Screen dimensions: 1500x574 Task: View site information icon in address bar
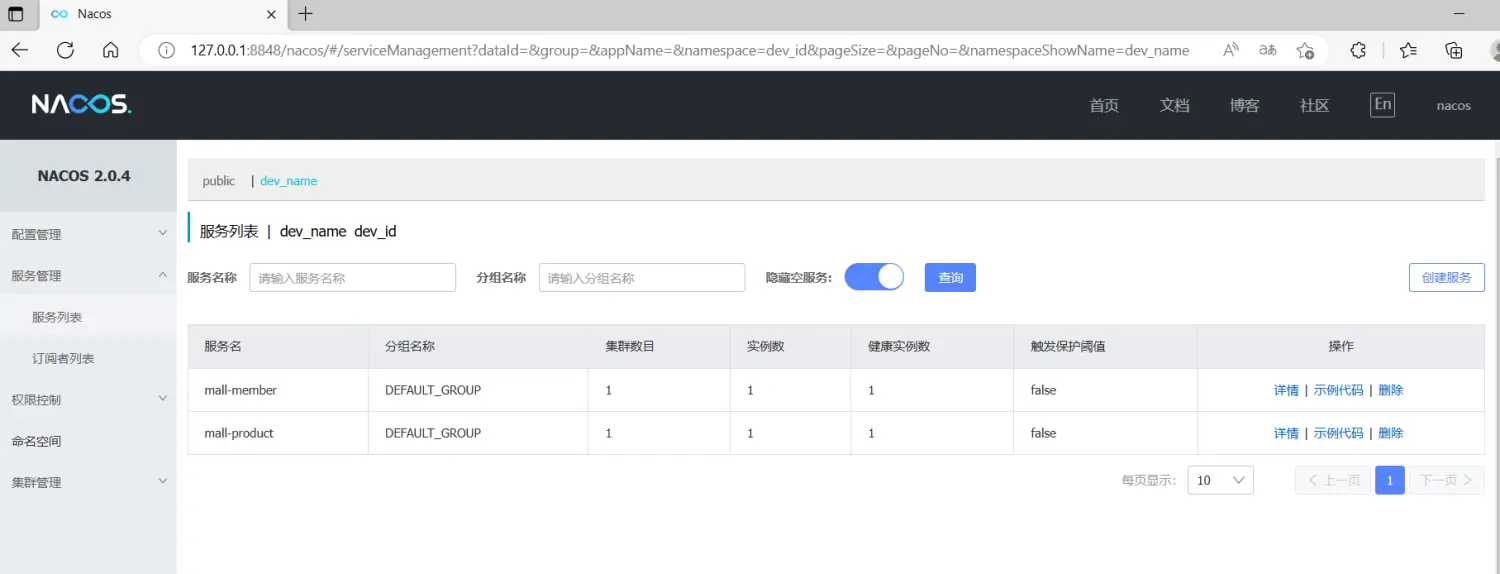(x=167, y=50)
